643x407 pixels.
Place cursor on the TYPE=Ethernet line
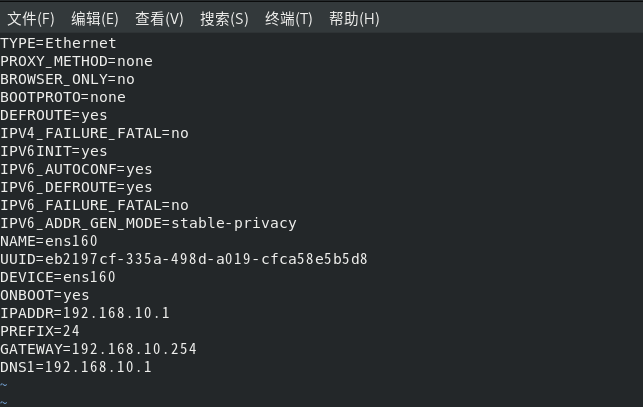[x=58, y=43]
